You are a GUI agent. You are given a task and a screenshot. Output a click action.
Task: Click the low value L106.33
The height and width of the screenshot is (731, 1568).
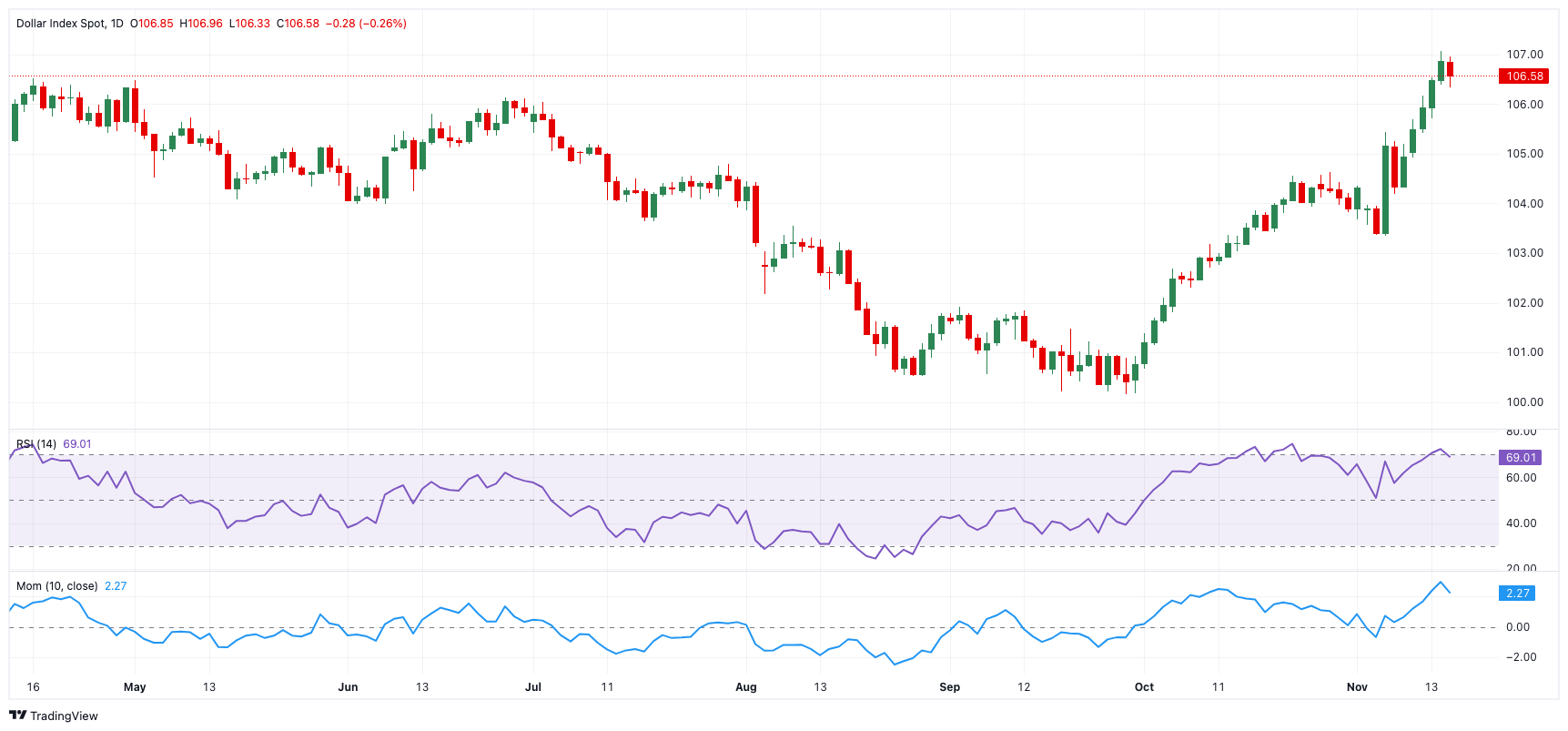(249, 24)
